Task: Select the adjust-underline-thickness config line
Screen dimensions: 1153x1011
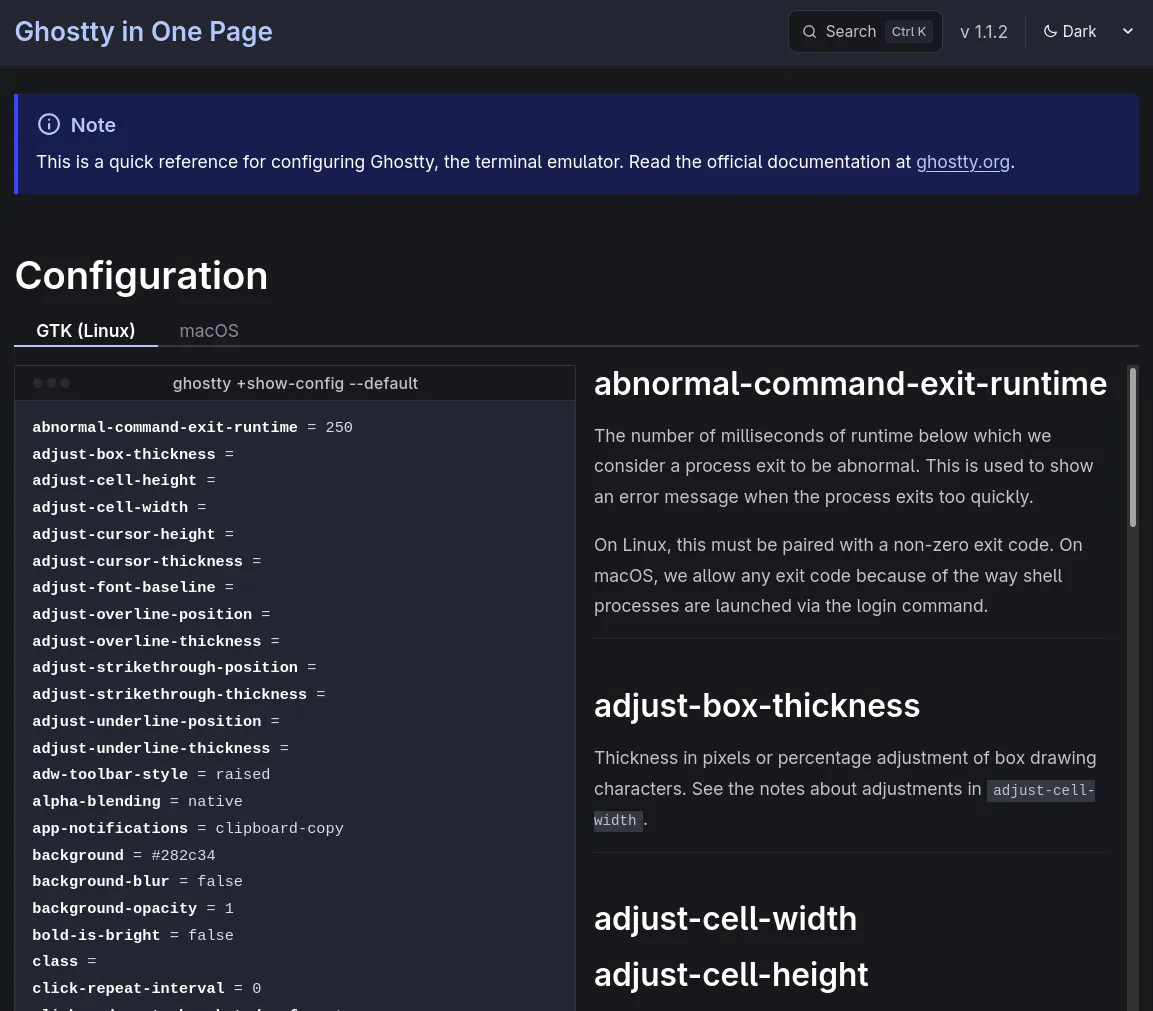Action: click(160, 748)
